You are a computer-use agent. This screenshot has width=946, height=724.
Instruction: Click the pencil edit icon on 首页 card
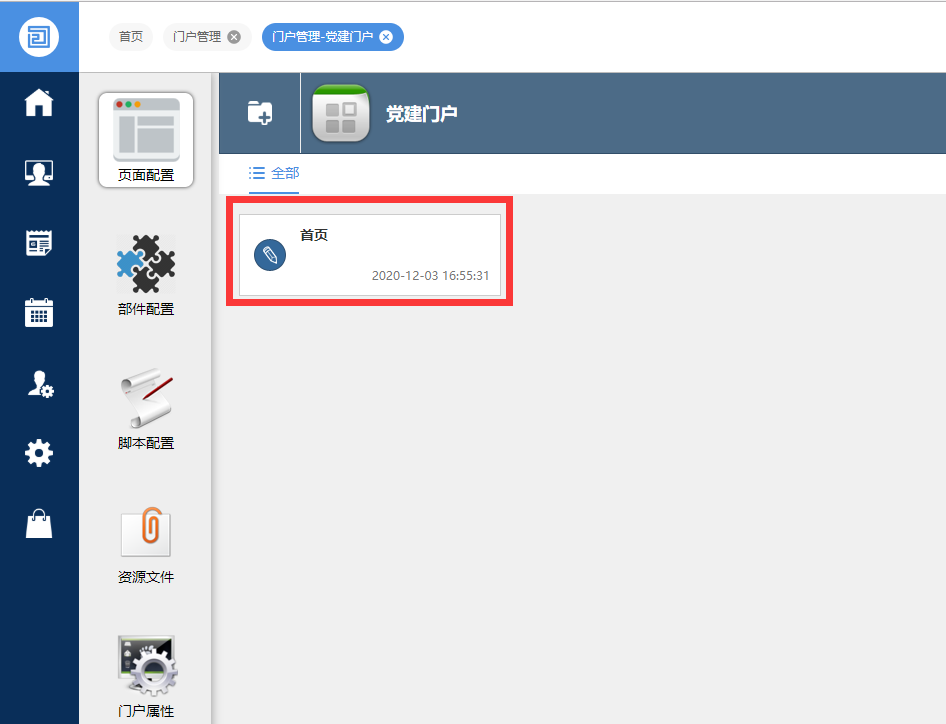coord(270,255)
